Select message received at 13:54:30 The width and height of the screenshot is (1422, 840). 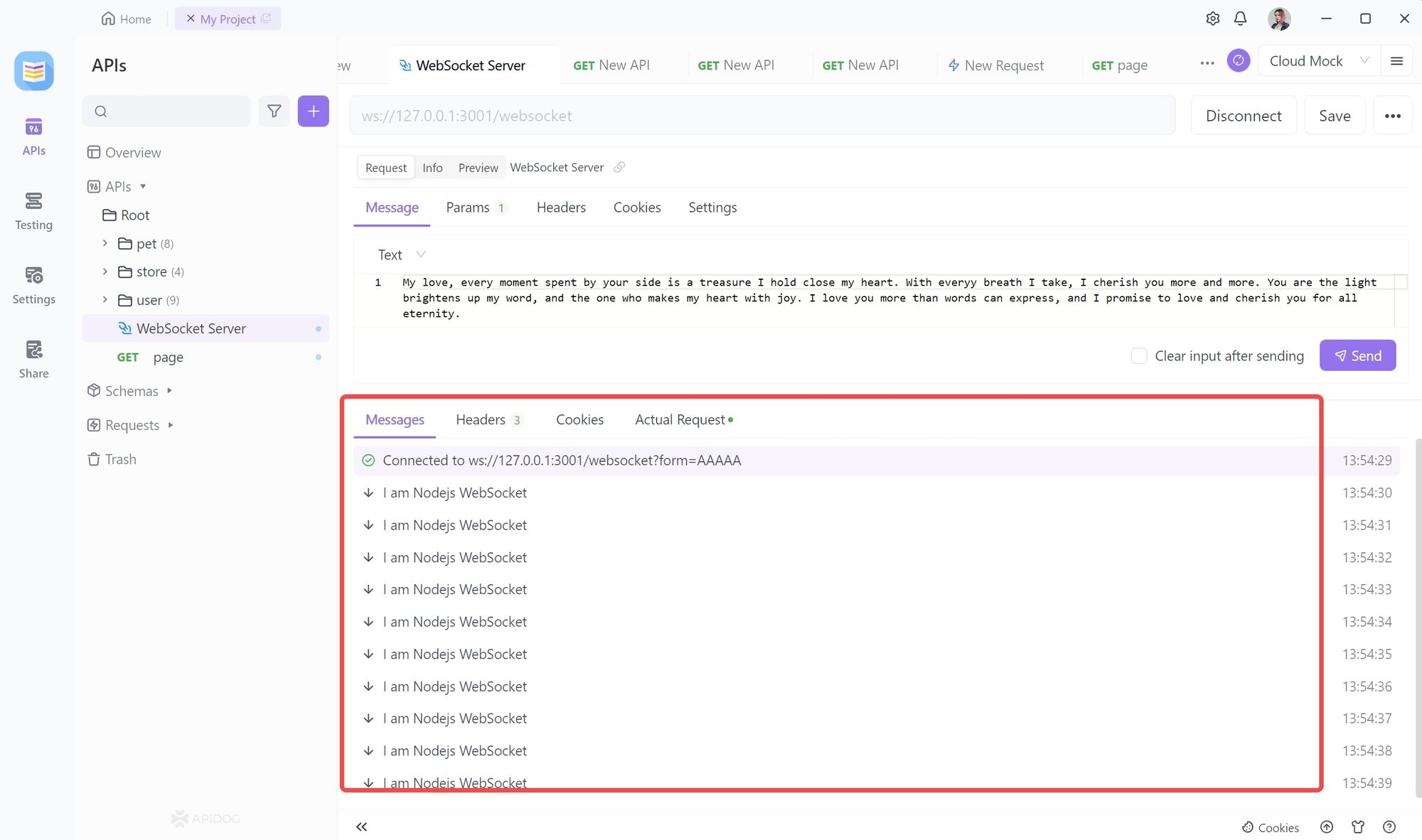(x=877, y=492)
